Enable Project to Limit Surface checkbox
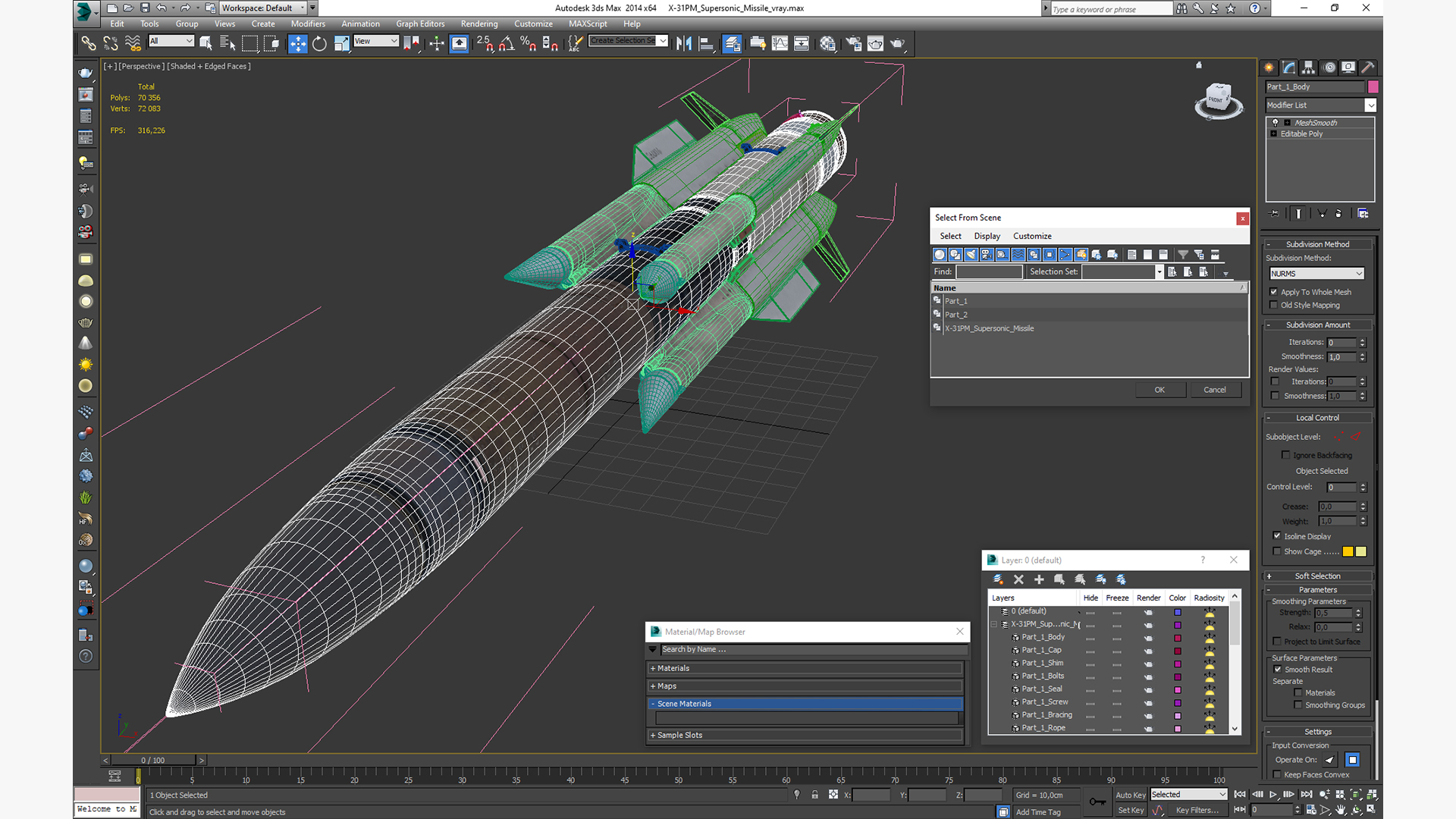The width and height of the screenshot is (1456, 819). [x=1277, y=642]
